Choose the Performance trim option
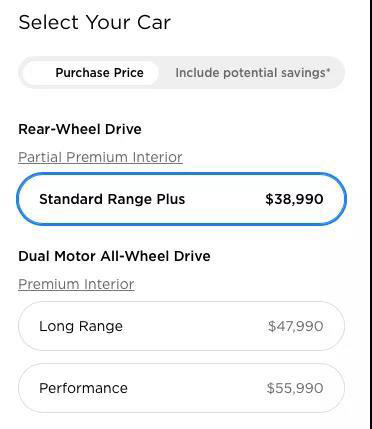The height and width of the screenshot is (429, 372). point(181,388)
